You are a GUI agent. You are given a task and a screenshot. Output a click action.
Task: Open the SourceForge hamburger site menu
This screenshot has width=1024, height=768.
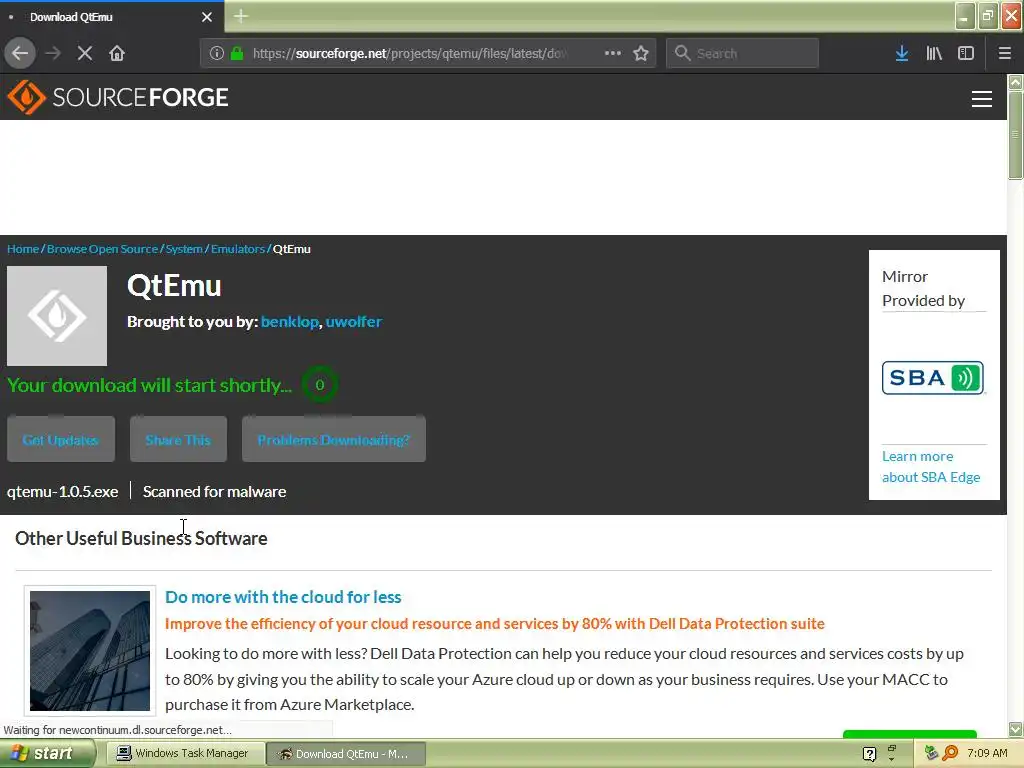(982, 99)
